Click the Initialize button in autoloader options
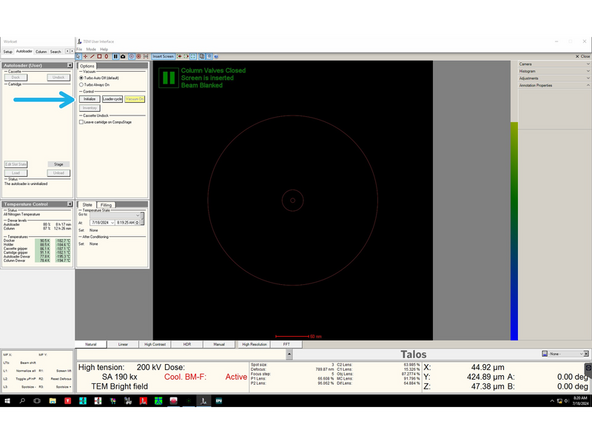Image resolution: width=592 pixels, height=444 pixels. tap(89, 99)
